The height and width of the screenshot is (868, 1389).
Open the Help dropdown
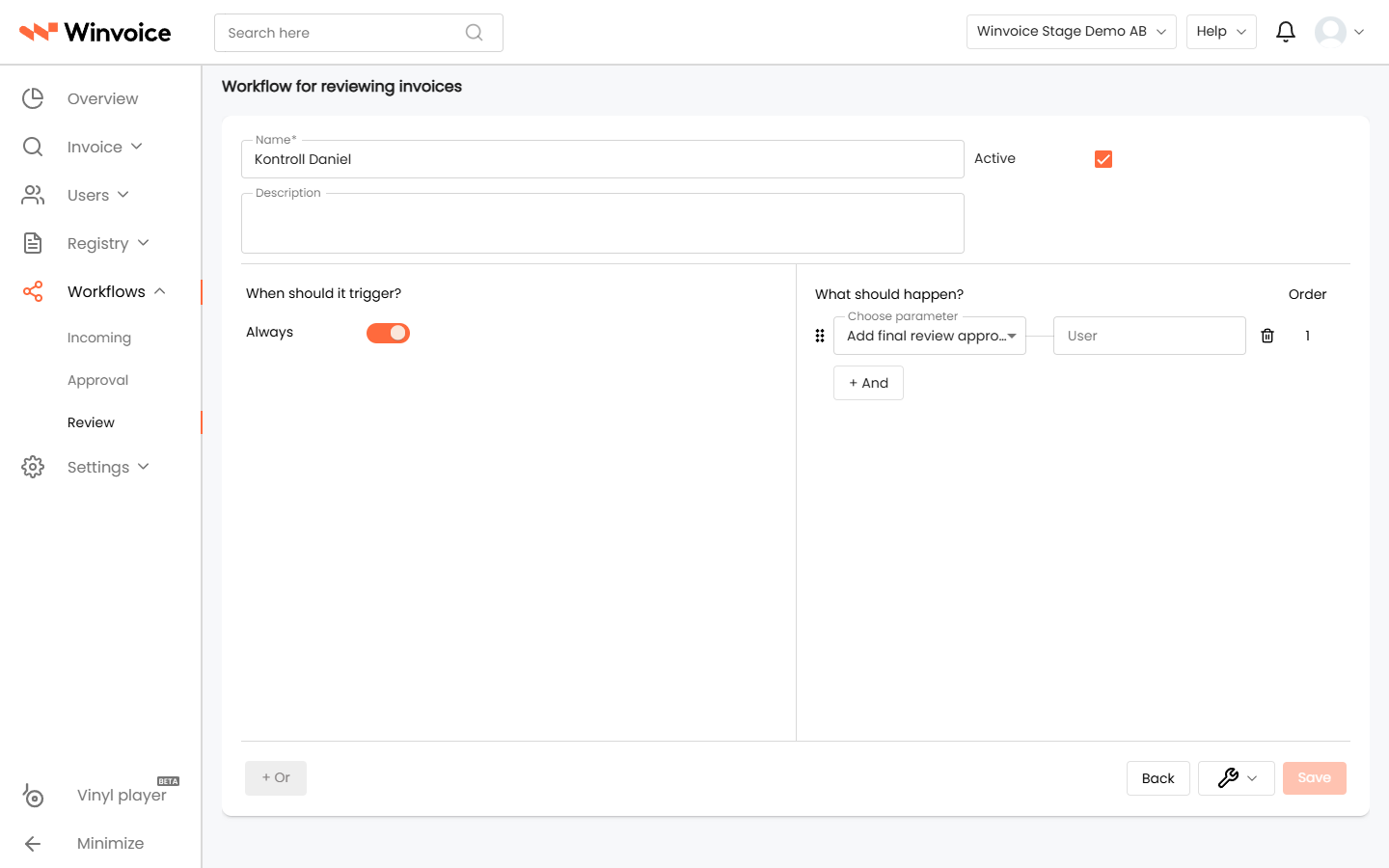tap(1221, 32)
